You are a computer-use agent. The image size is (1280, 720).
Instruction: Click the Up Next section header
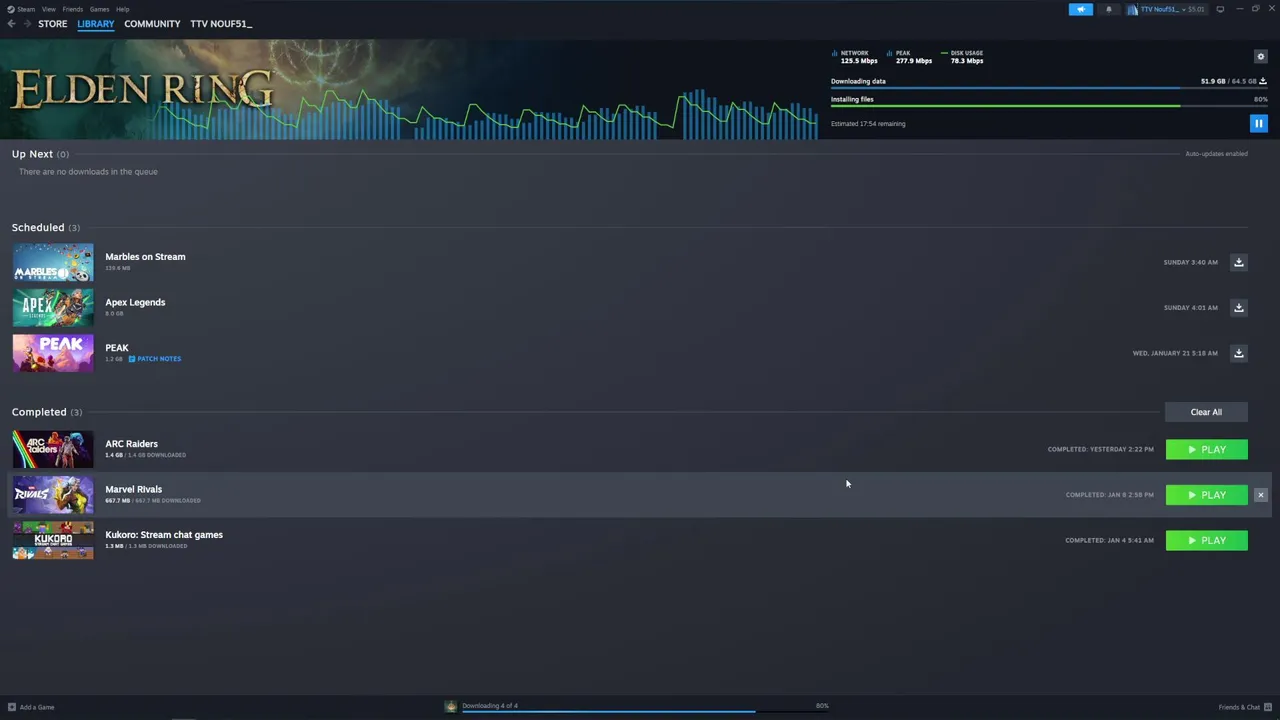[40, 154]
